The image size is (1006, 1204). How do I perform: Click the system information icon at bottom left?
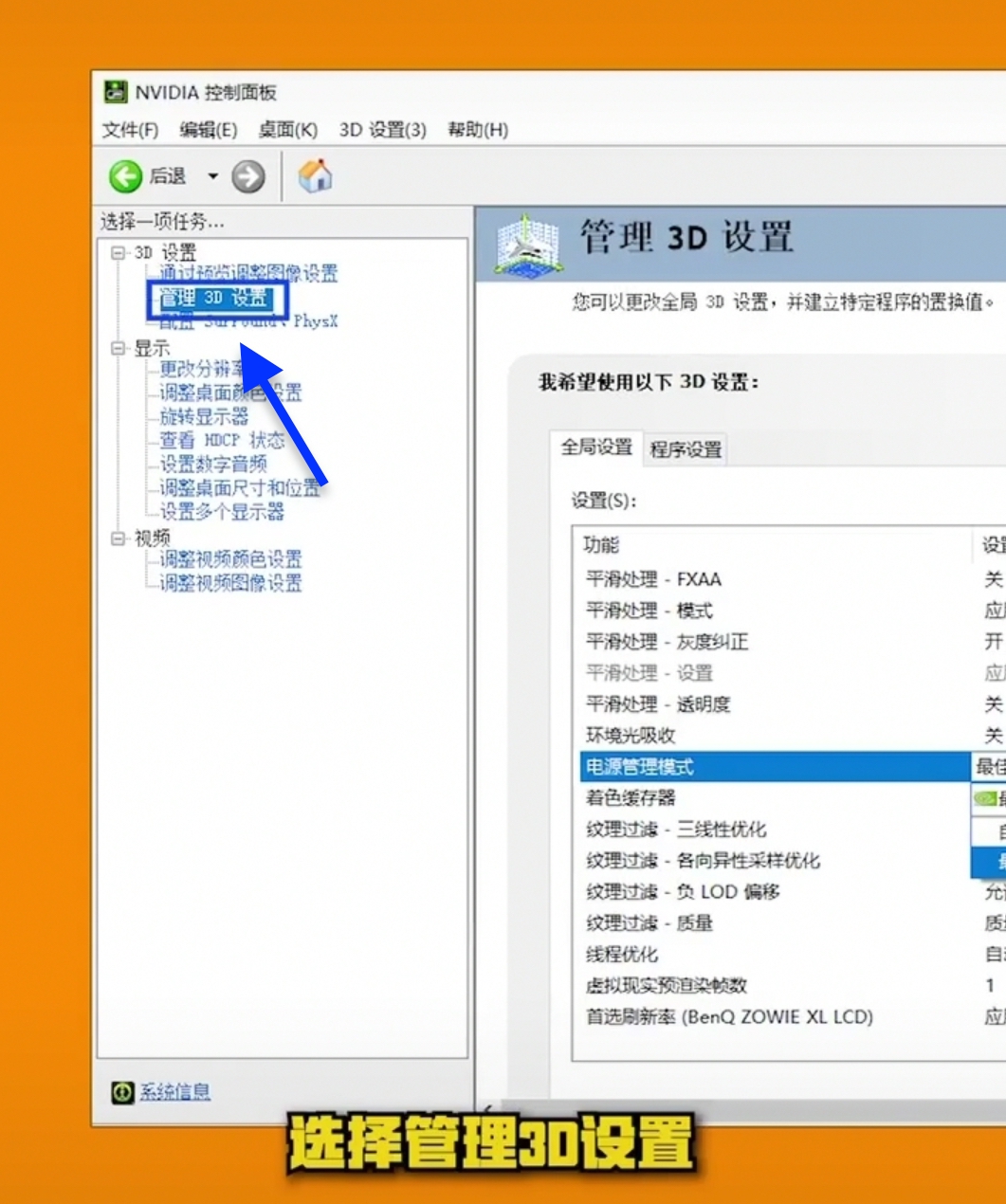coord(123,1092)
